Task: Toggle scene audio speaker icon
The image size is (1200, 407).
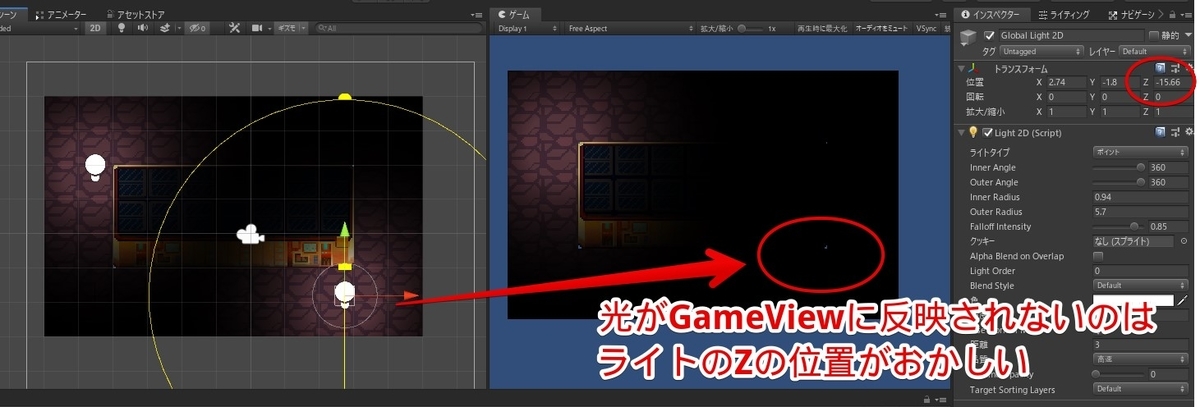Action: (142, 29)
